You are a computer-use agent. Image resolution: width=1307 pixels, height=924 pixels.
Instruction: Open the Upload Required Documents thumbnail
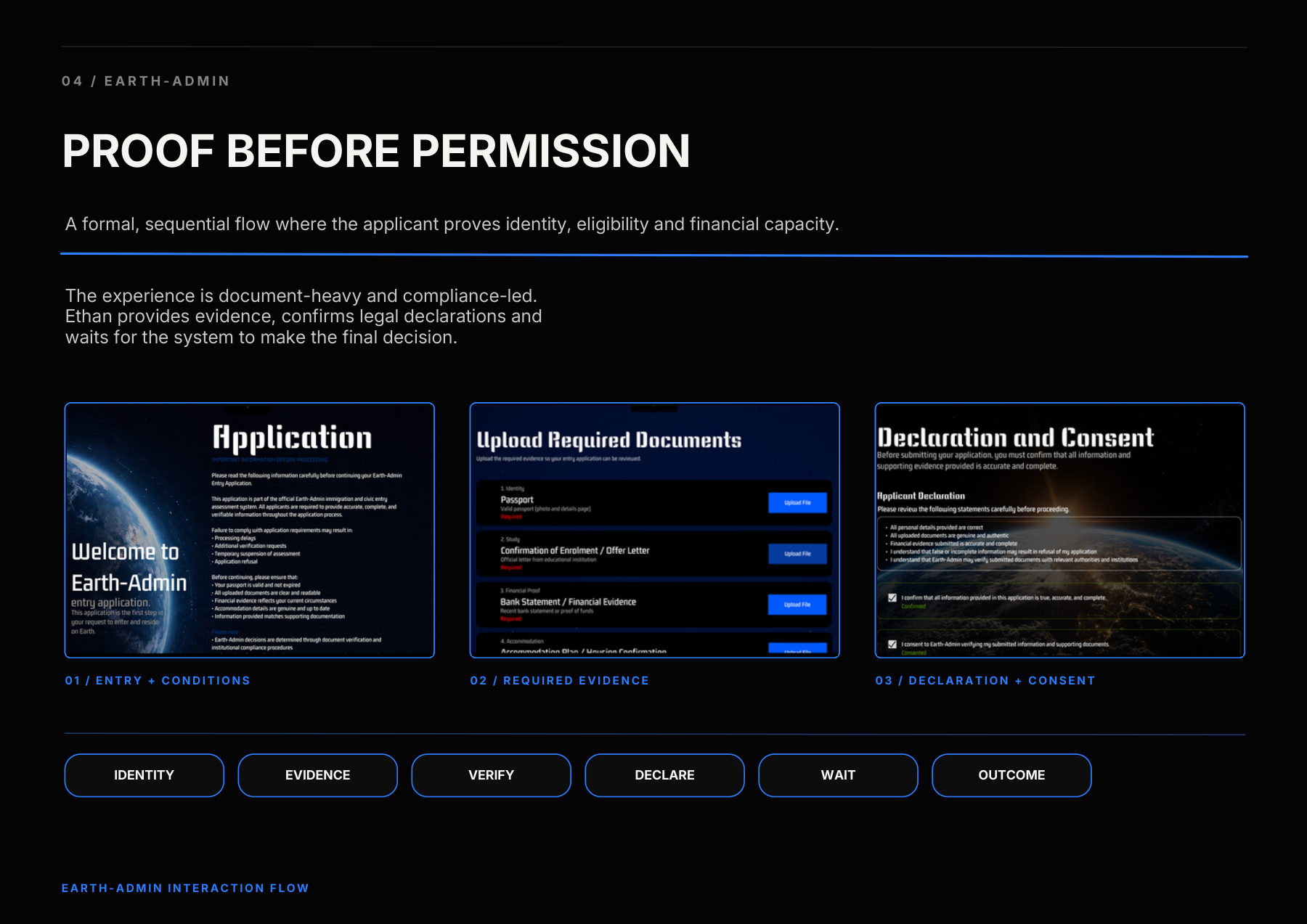pyautogui.click(x=655, y=531)
